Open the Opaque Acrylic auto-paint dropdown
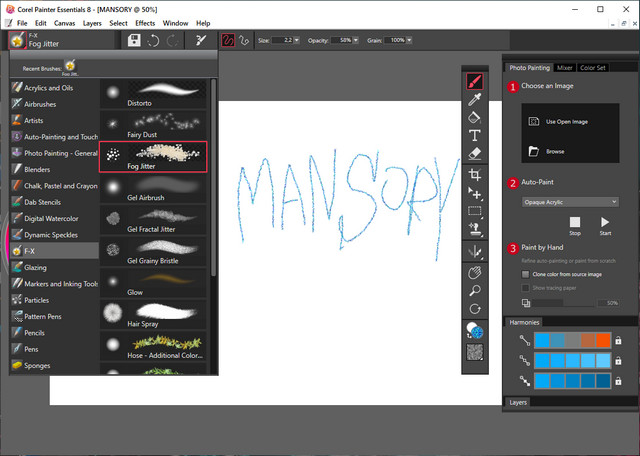Viewport: 640px width, 456px height. coord(570,201)
